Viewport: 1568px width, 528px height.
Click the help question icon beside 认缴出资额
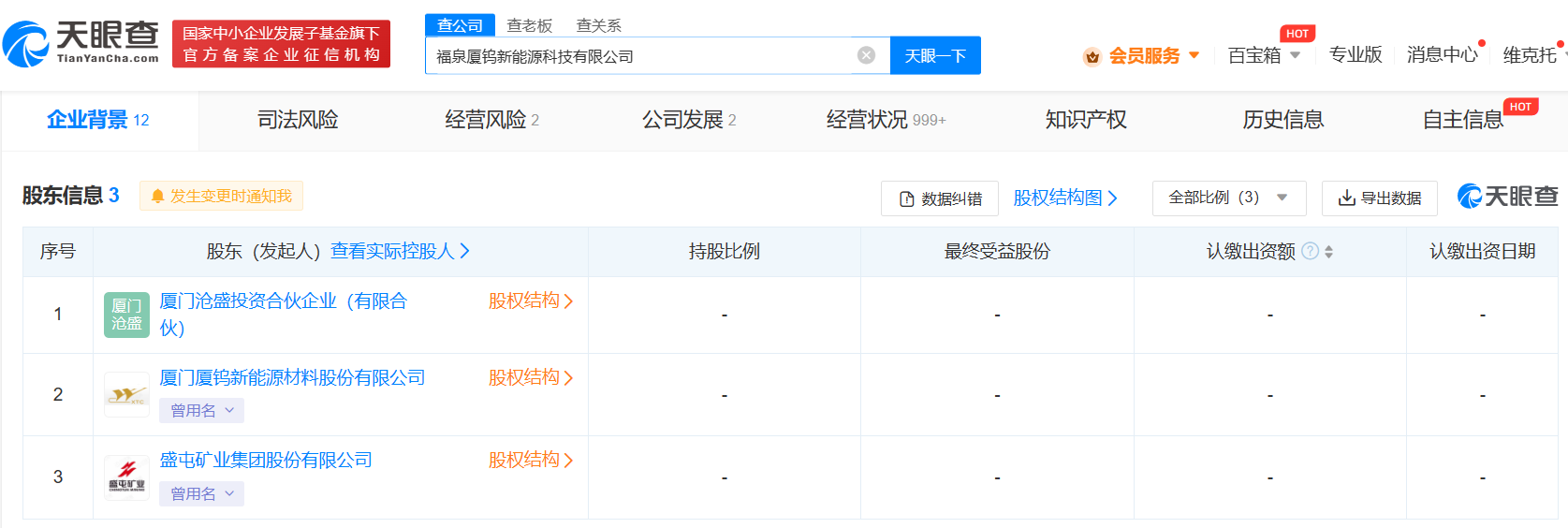coord(1311,251)
